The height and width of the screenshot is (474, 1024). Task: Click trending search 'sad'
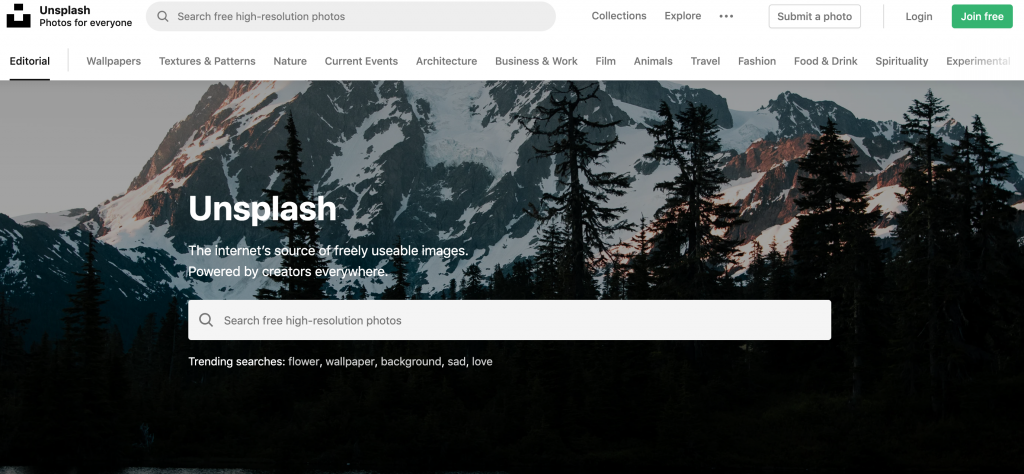(x=456, y=361)
